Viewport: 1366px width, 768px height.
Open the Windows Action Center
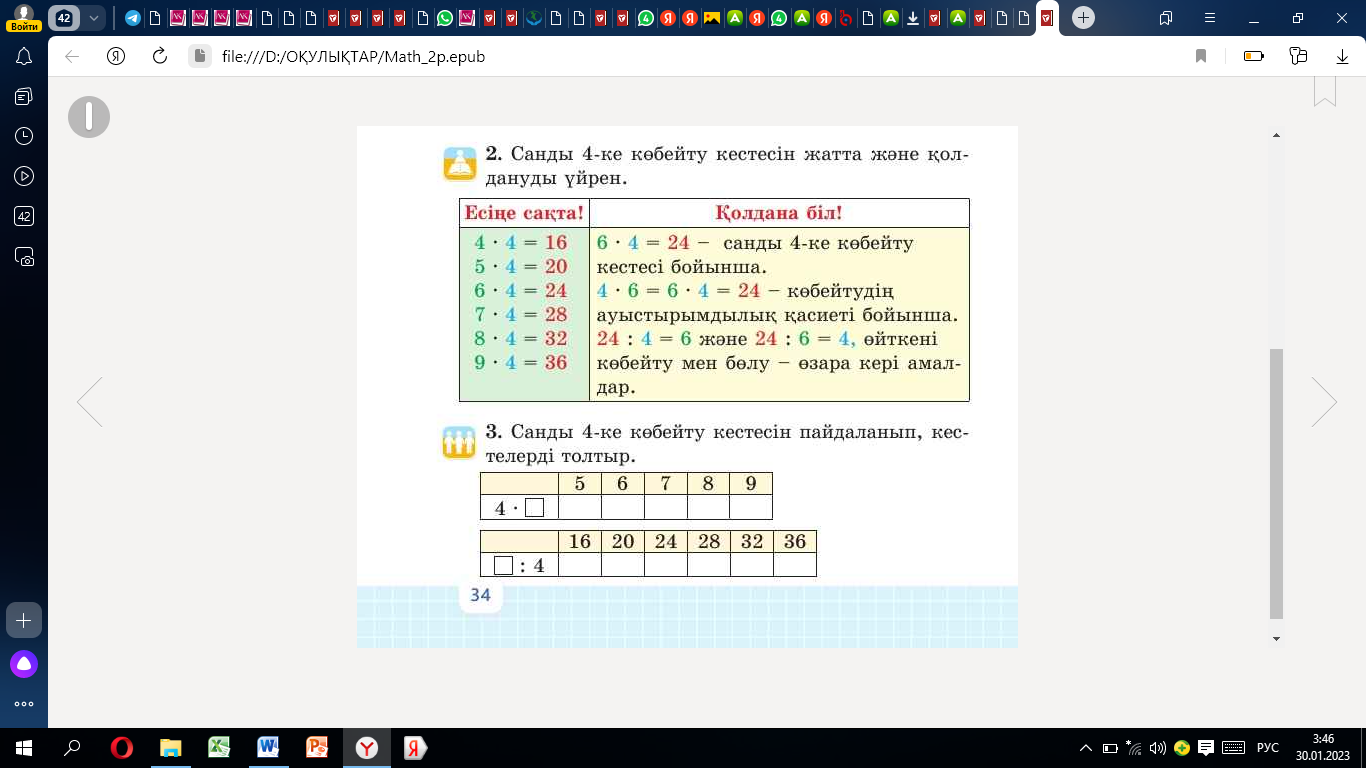pos(1207,748)
